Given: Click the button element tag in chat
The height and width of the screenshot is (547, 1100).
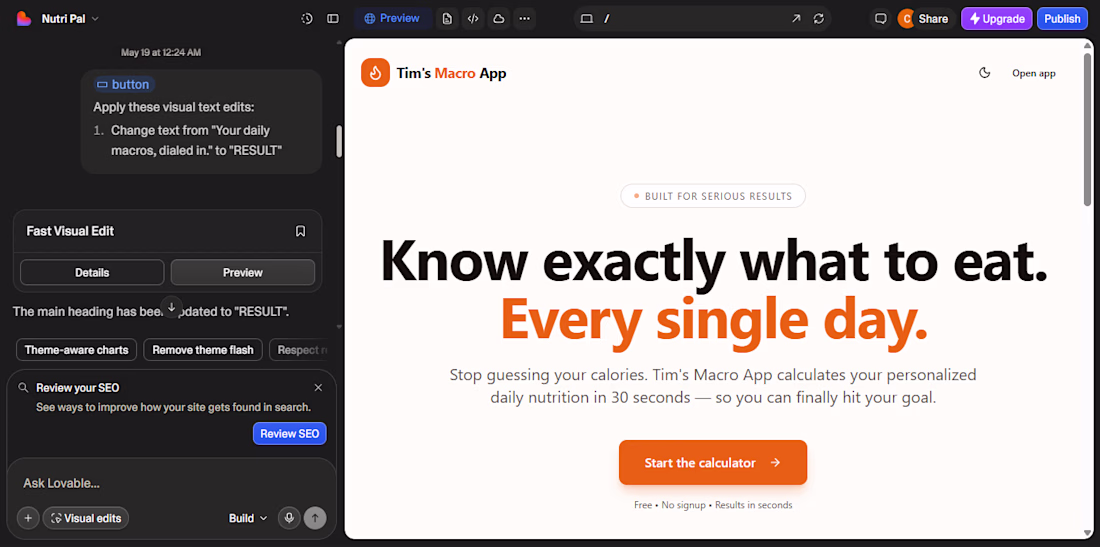Looking at the screenshot, I should (x=124, y=84).
